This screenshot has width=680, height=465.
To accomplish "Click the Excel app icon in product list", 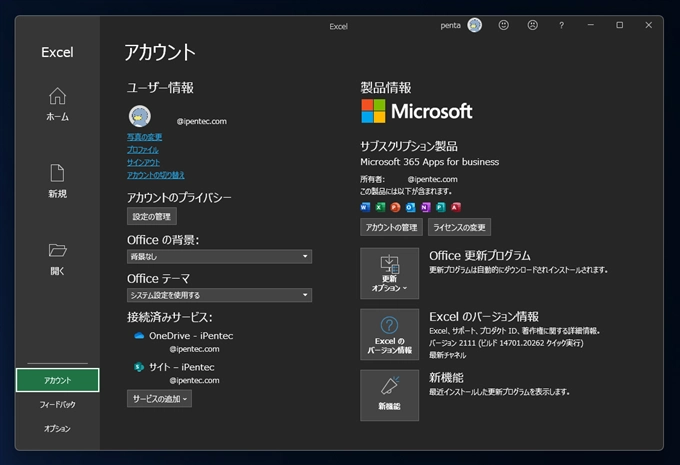I will tap(380, 207).
